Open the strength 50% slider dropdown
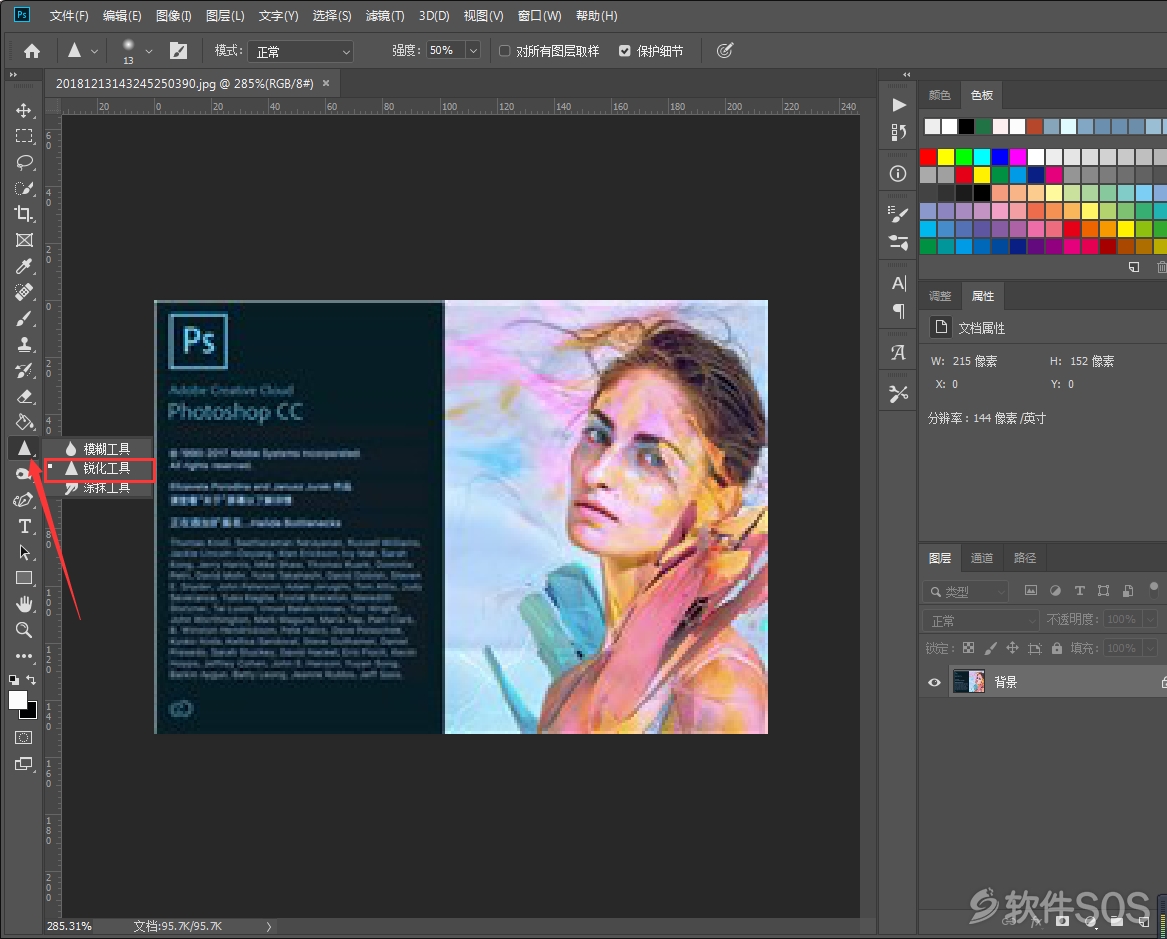Screen dimensions: 1167x939 tap(473, 51)
